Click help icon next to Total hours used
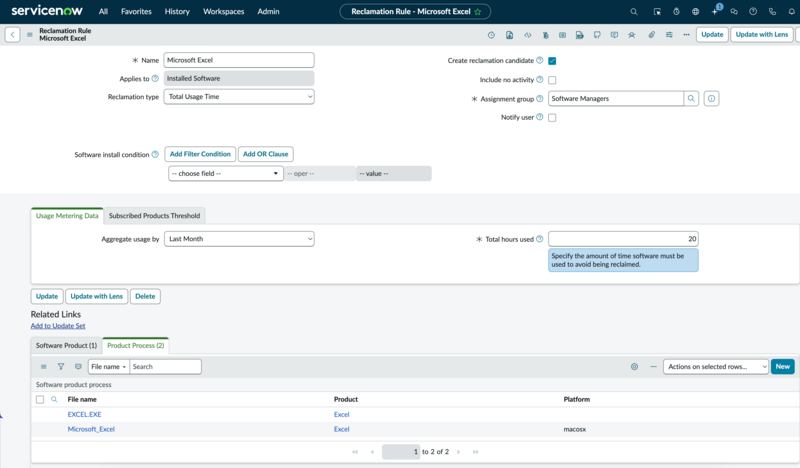The width and height of the screenshot is (800, 468). pos(539,239)
